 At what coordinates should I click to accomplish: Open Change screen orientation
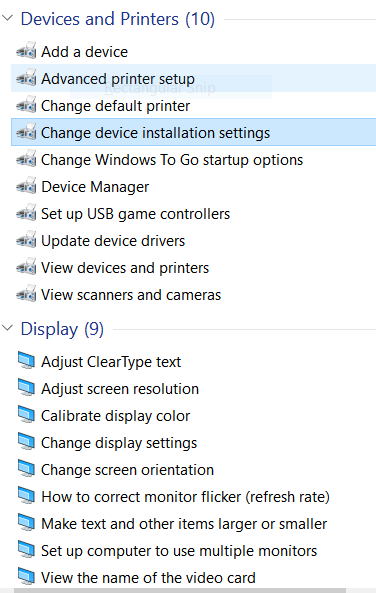pos(127,470)
